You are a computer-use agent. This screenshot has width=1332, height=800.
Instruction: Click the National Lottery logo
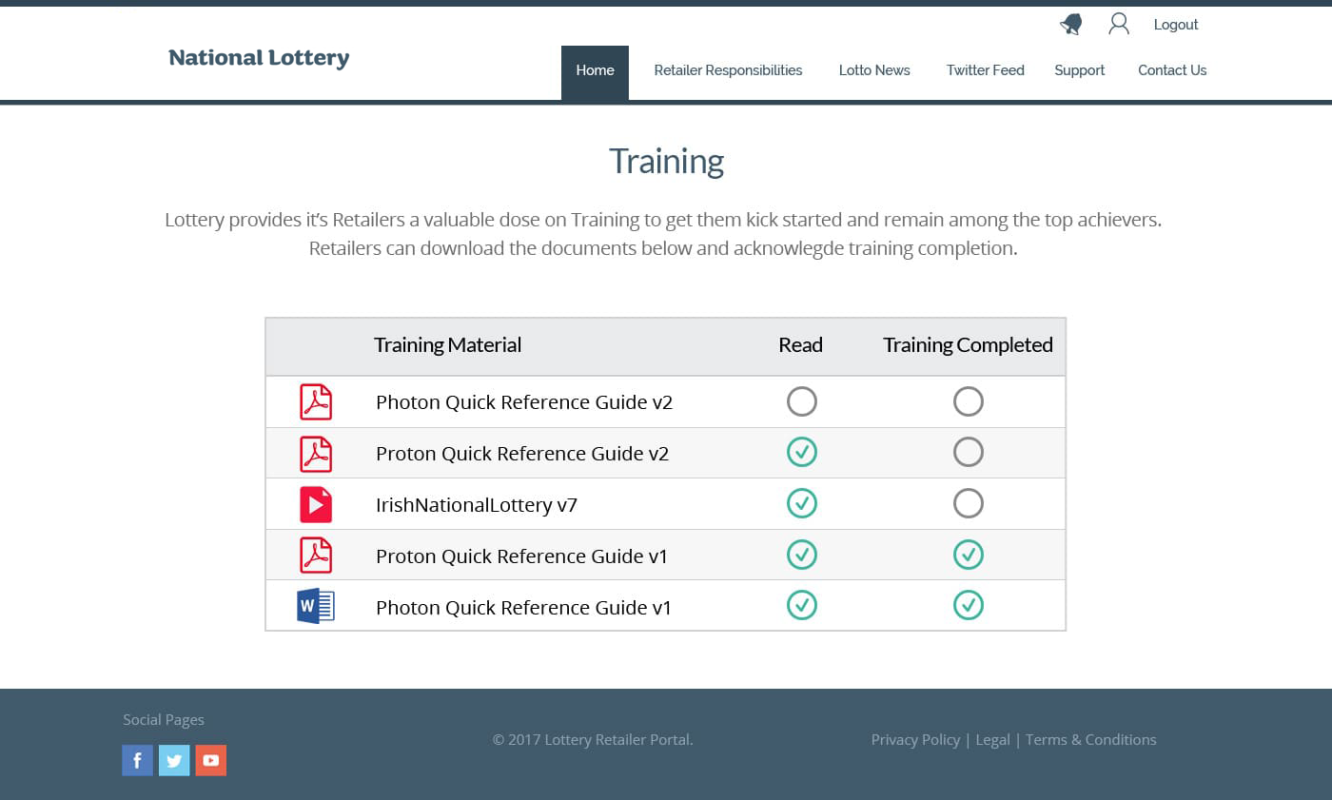pyautogui.click(x=259, y=58)
